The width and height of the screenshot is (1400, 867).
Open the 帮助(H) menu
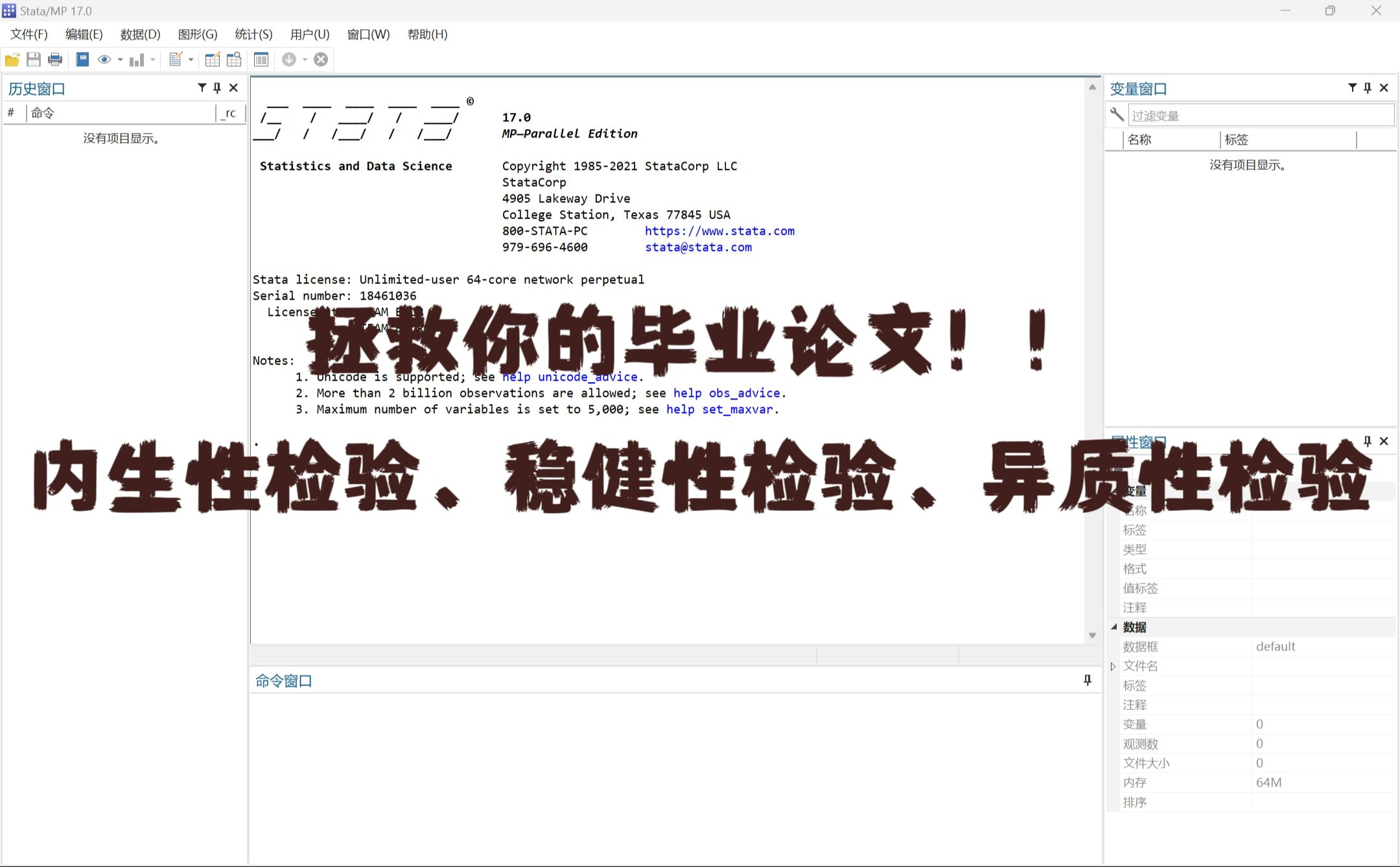[x=427, y=34]
